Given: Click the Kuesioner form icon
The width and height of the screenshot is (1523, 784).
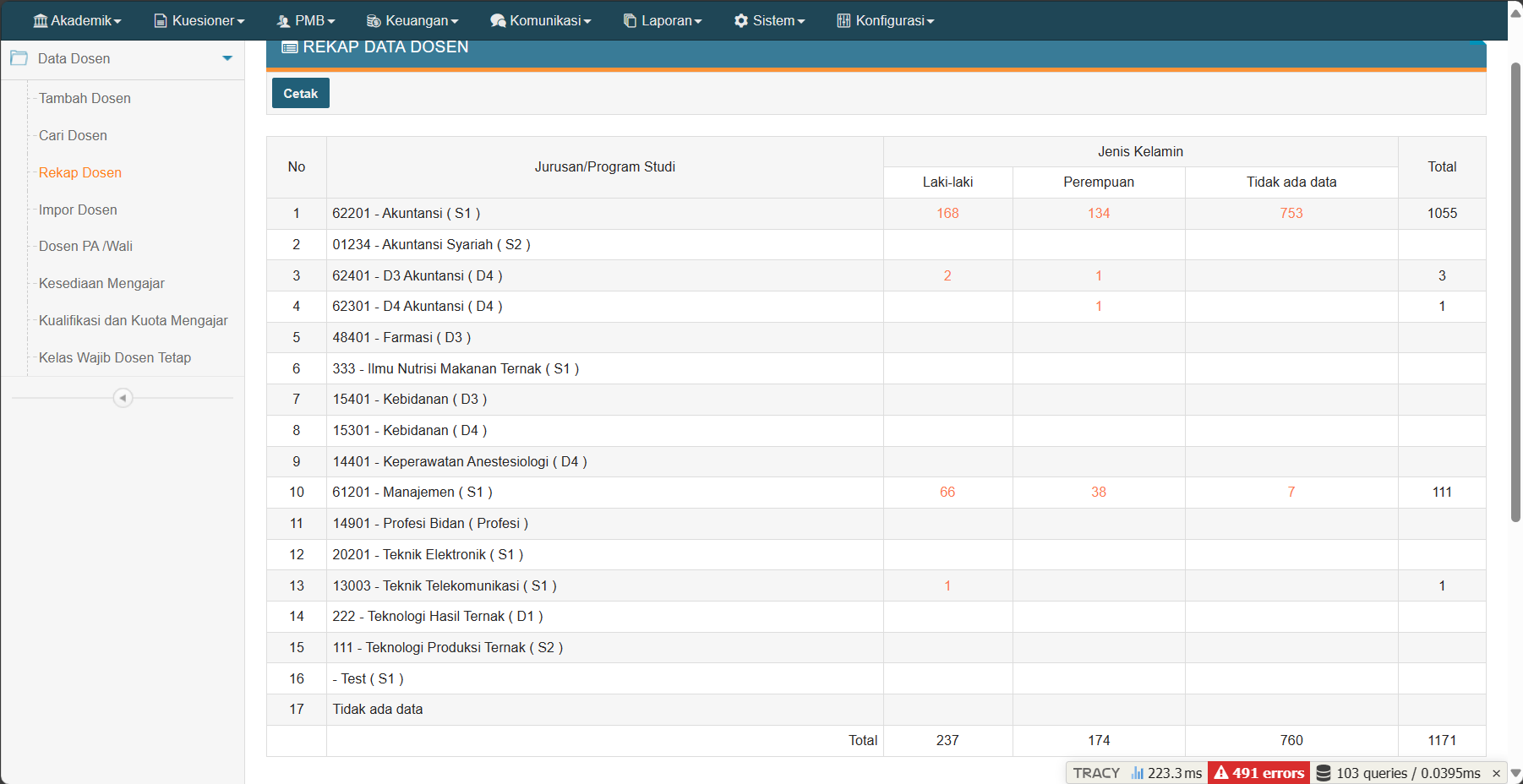Looking at the screenshot, I should tap(161, 20).
